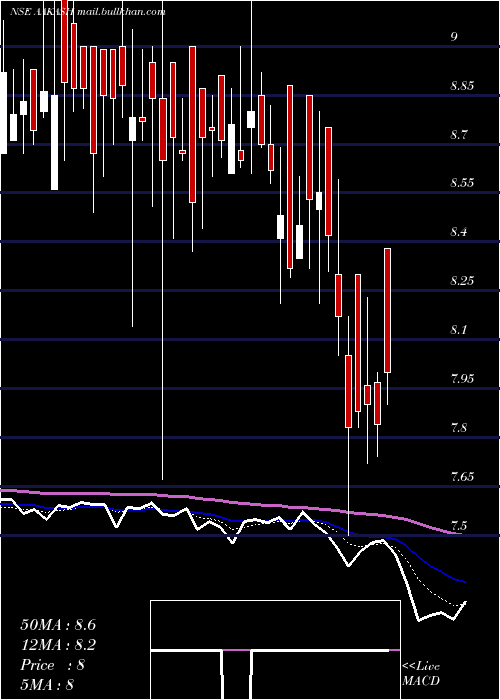
Task: Click the 8.25 price axis label
Action: click(x=462, y=281)
